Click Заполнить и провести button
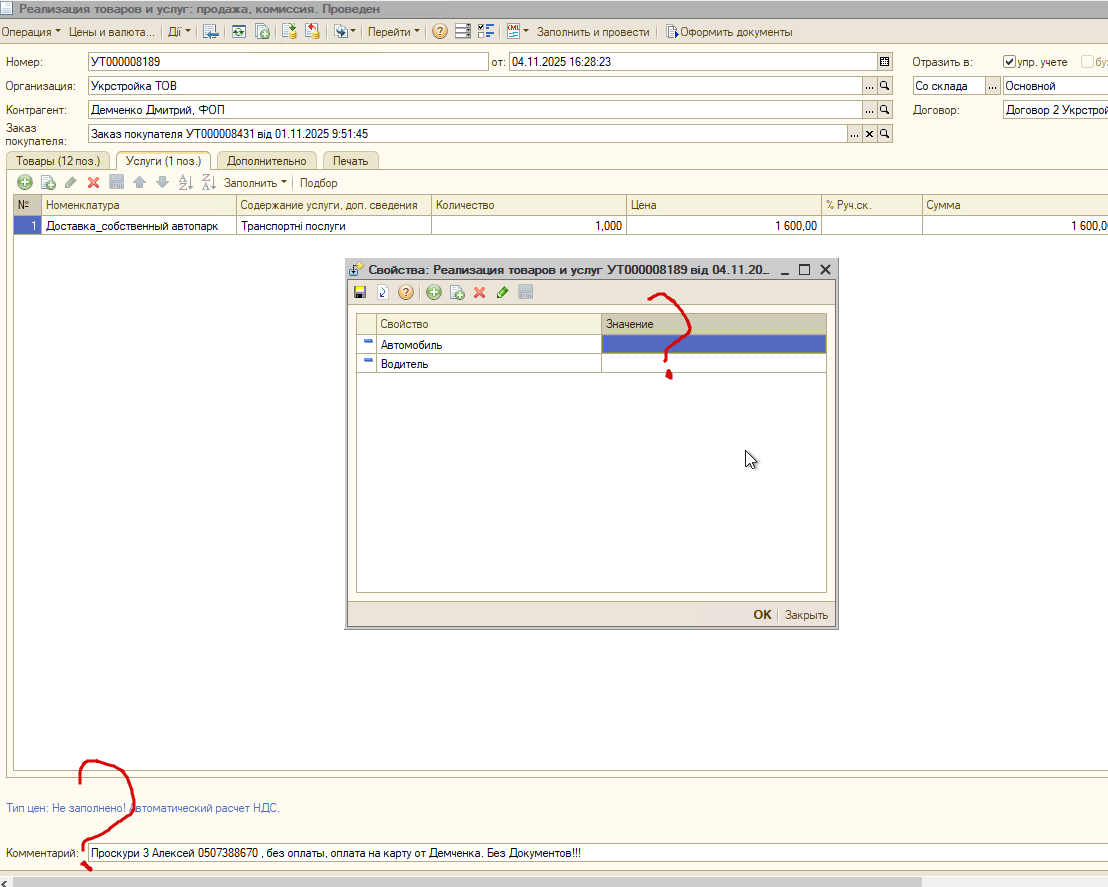This screenshot has height=887, width=1108. click(593, 32)
